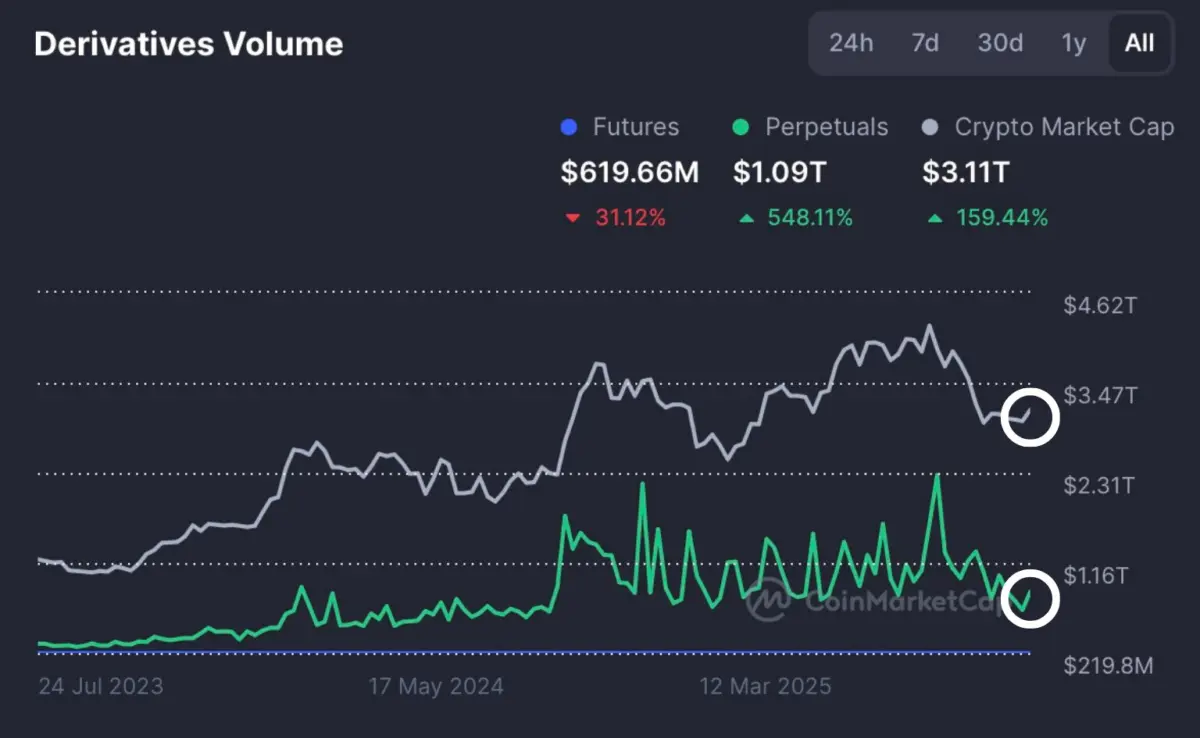Viewport: 1200px width, 738px height.
Task: Switch to the 24h tab
Action: coord(851,43)
